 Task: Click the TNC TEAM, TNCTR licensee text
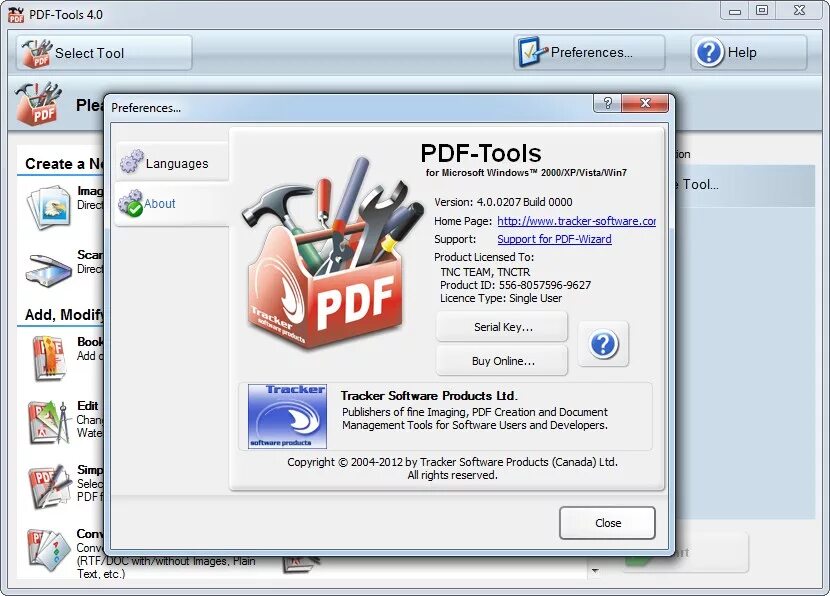pos(485,272)
